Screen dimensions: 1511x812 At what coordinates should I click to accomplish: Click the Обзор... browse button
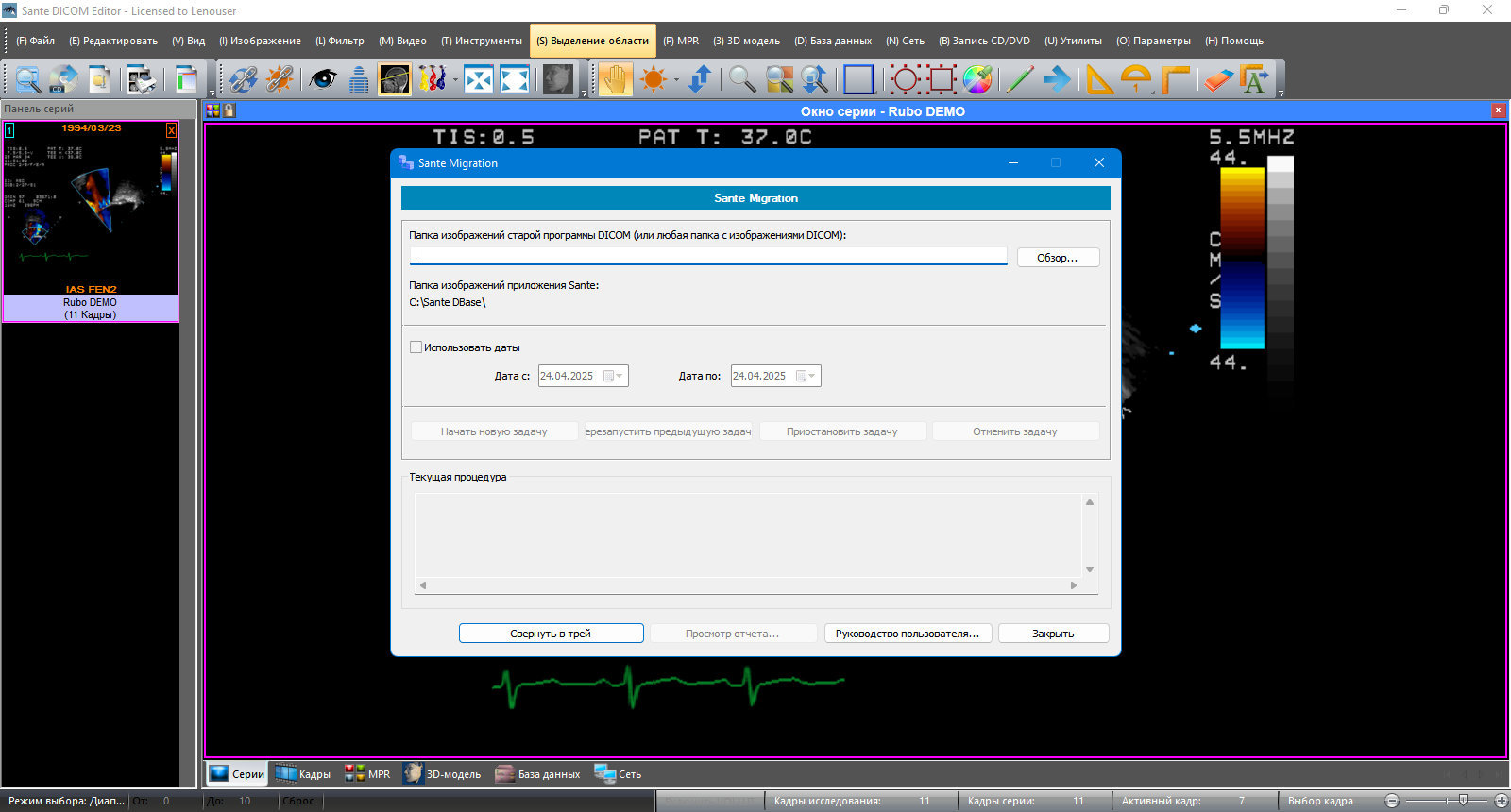point(1058,258)
